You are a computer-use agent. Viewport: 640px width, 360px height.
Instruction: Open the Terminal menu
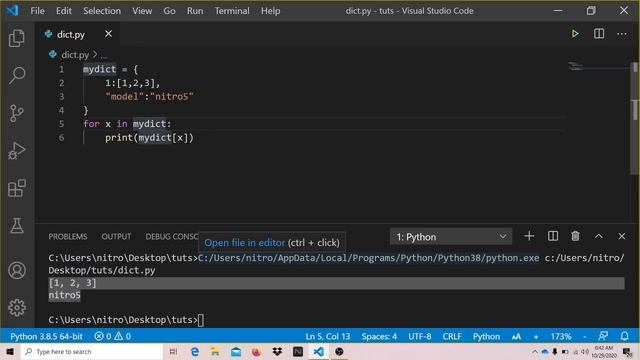[232, 11]
